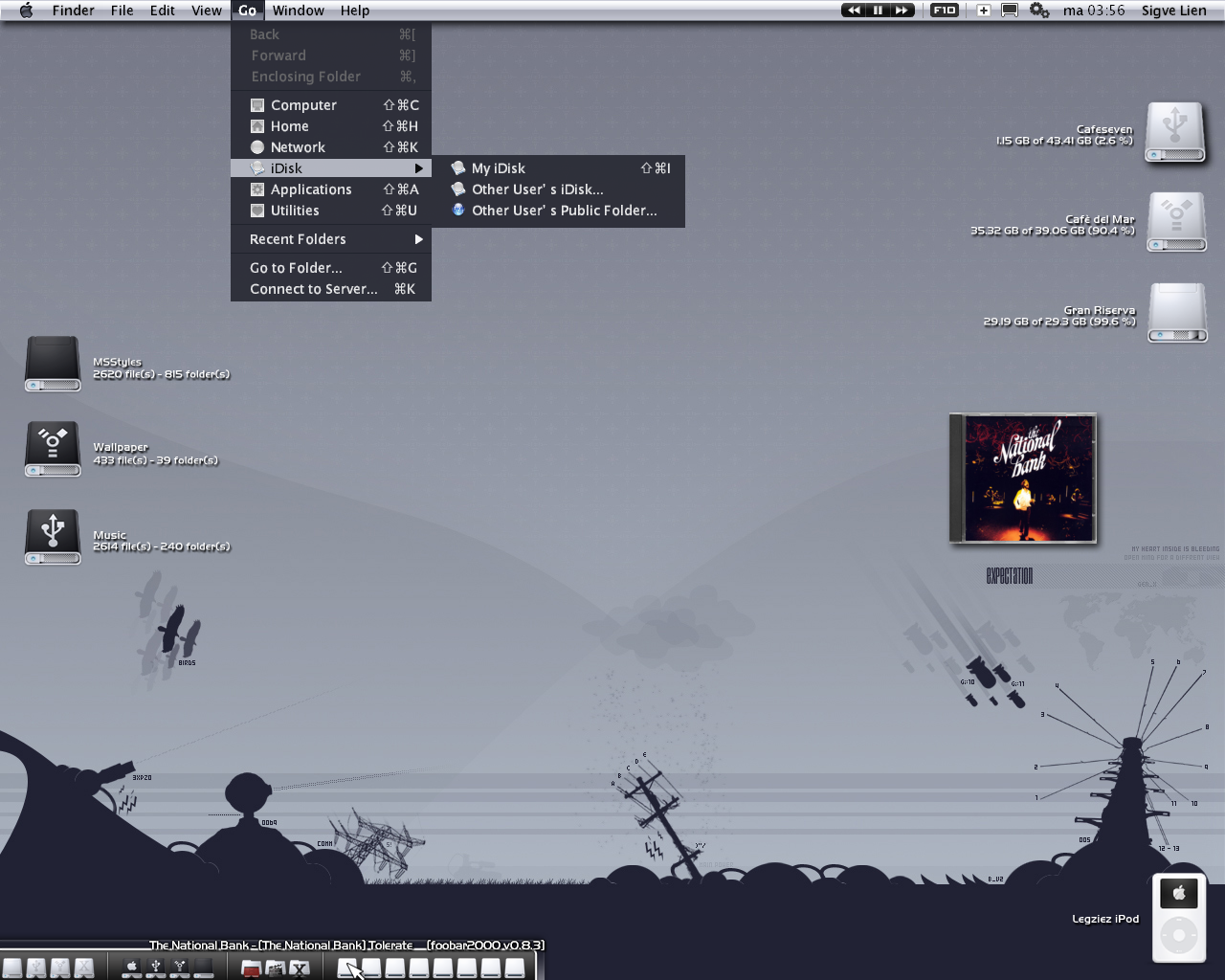Click the Legziez iPod label
Viewport: 1225px width, 980px height.
click(x=1105, y=919)
